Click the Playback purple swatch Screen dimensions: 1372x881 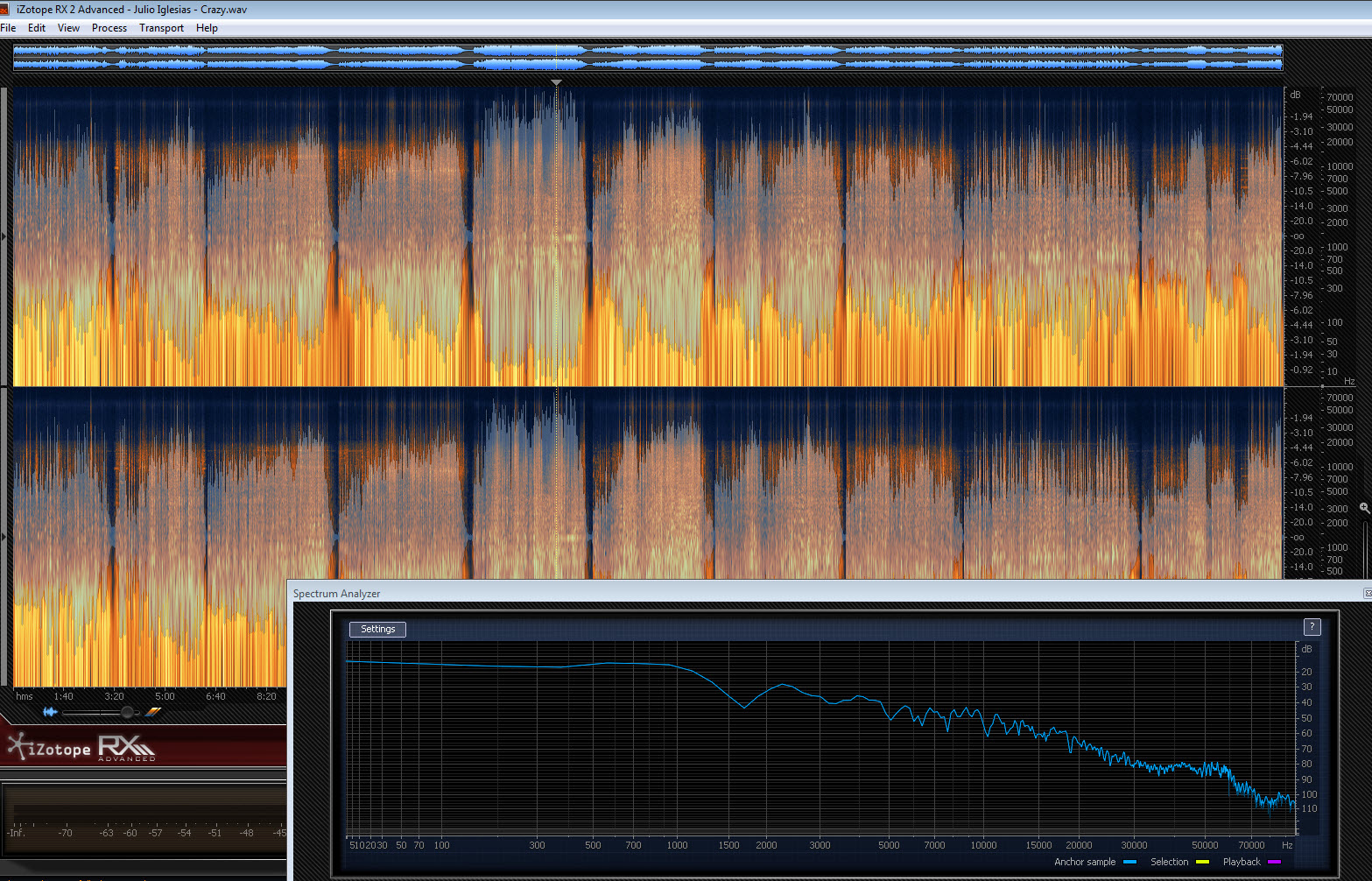point(1274,863)
